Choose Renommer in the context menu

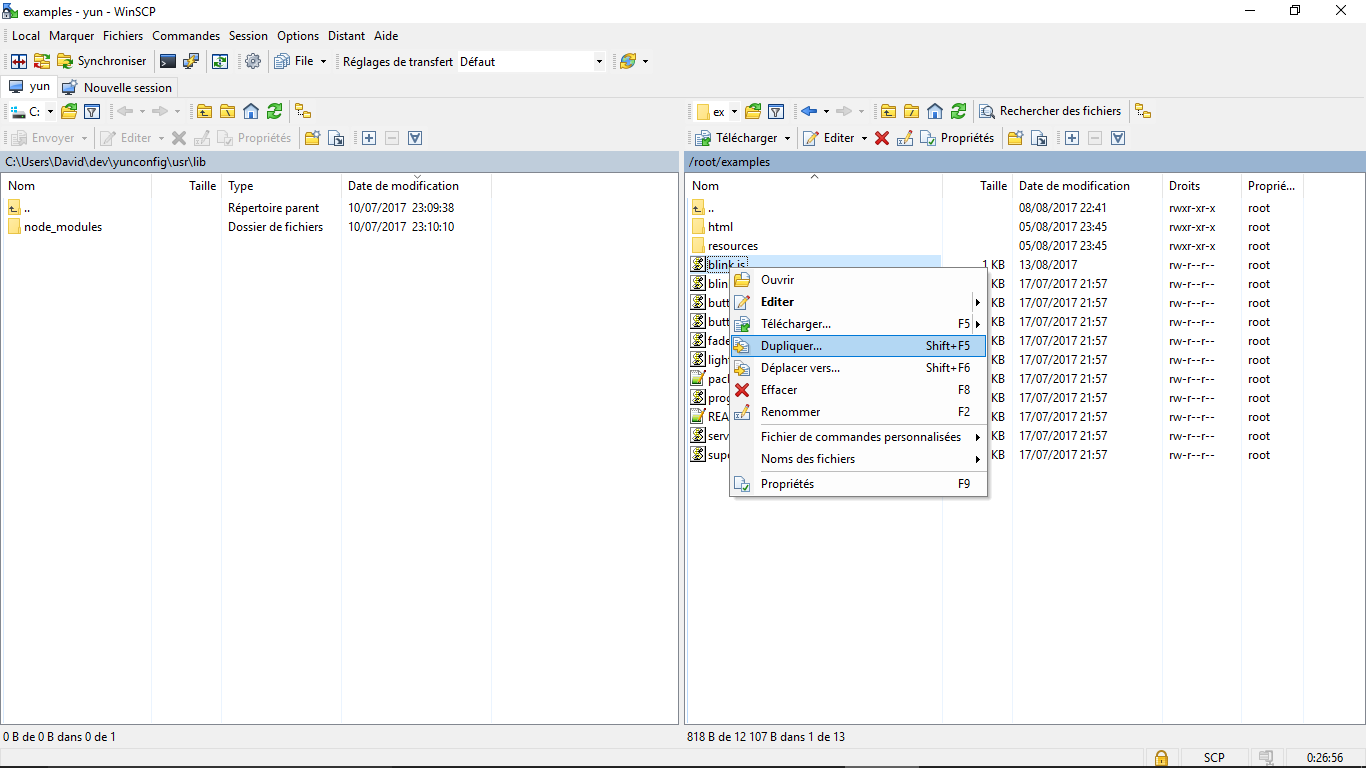[x=858, y=412]
